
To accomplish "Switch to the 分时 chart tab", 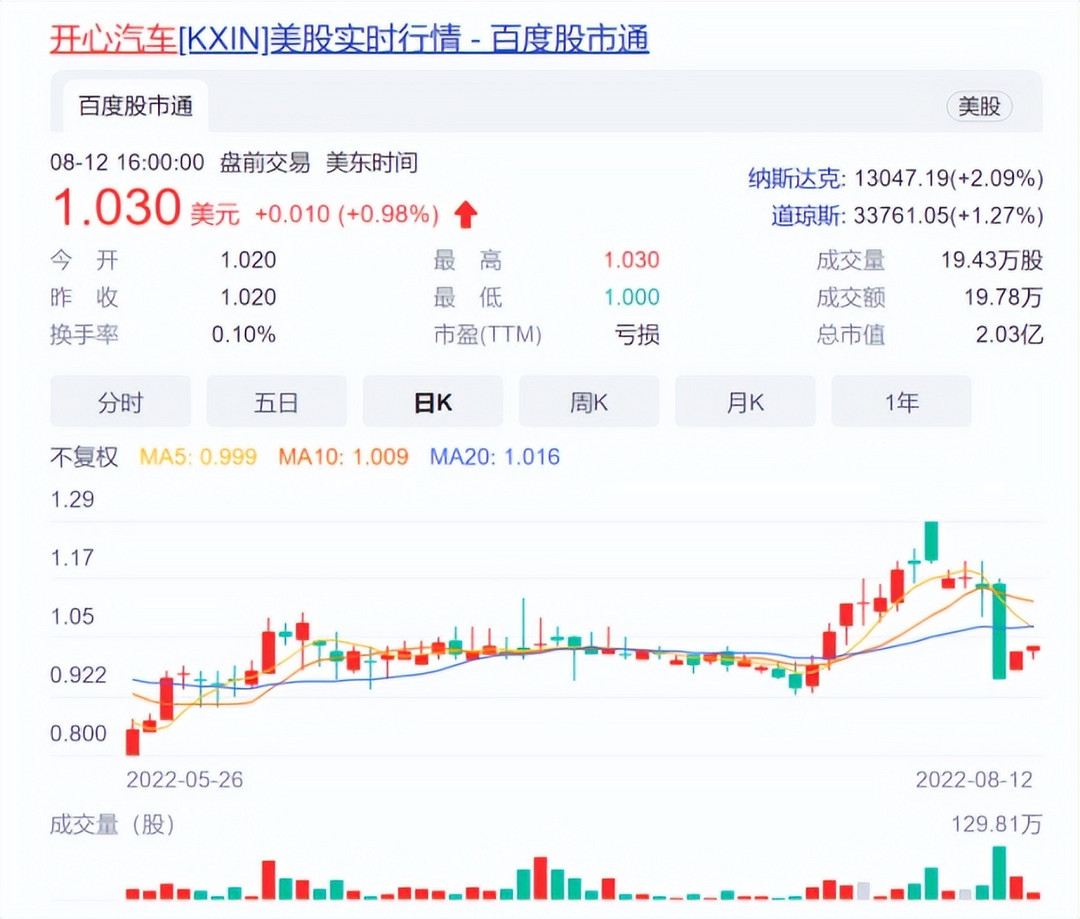I will click(121, 402).
